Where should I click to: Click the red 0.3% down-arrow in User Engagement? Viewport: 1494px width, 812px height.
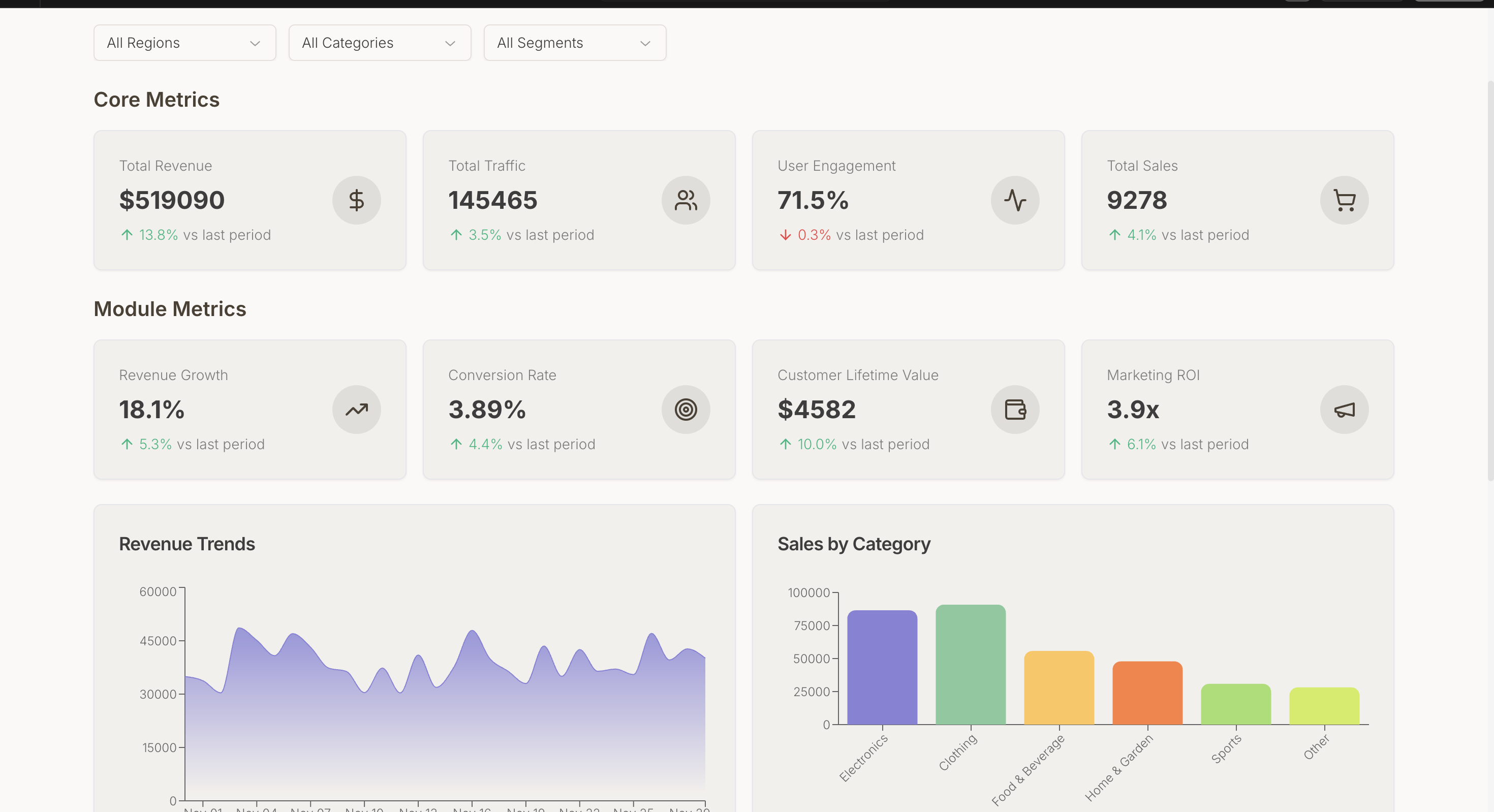(x=785, y=235)
